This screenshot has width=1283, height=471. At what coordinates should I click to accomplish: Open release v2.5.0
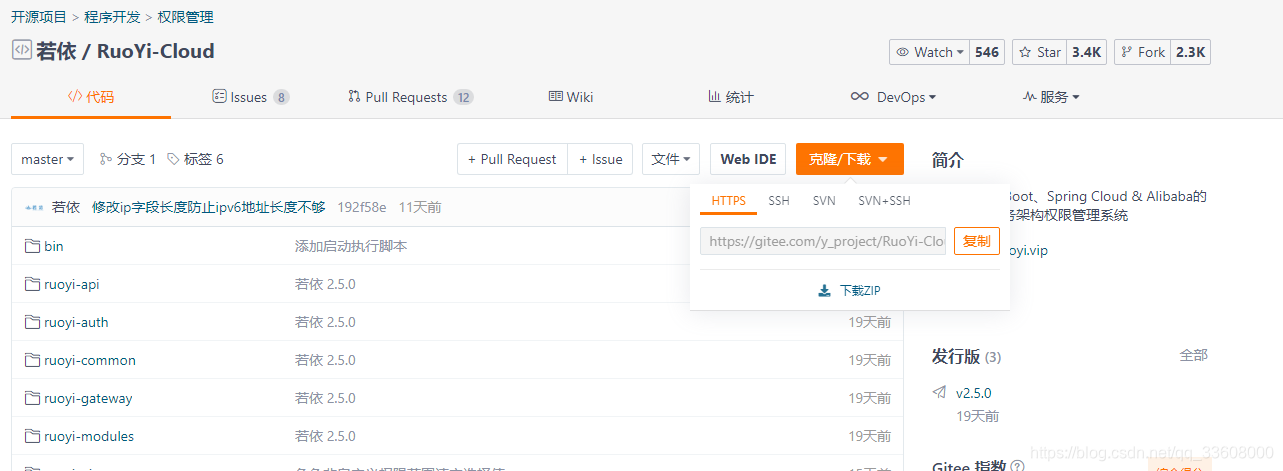click(x=974, y=393)
